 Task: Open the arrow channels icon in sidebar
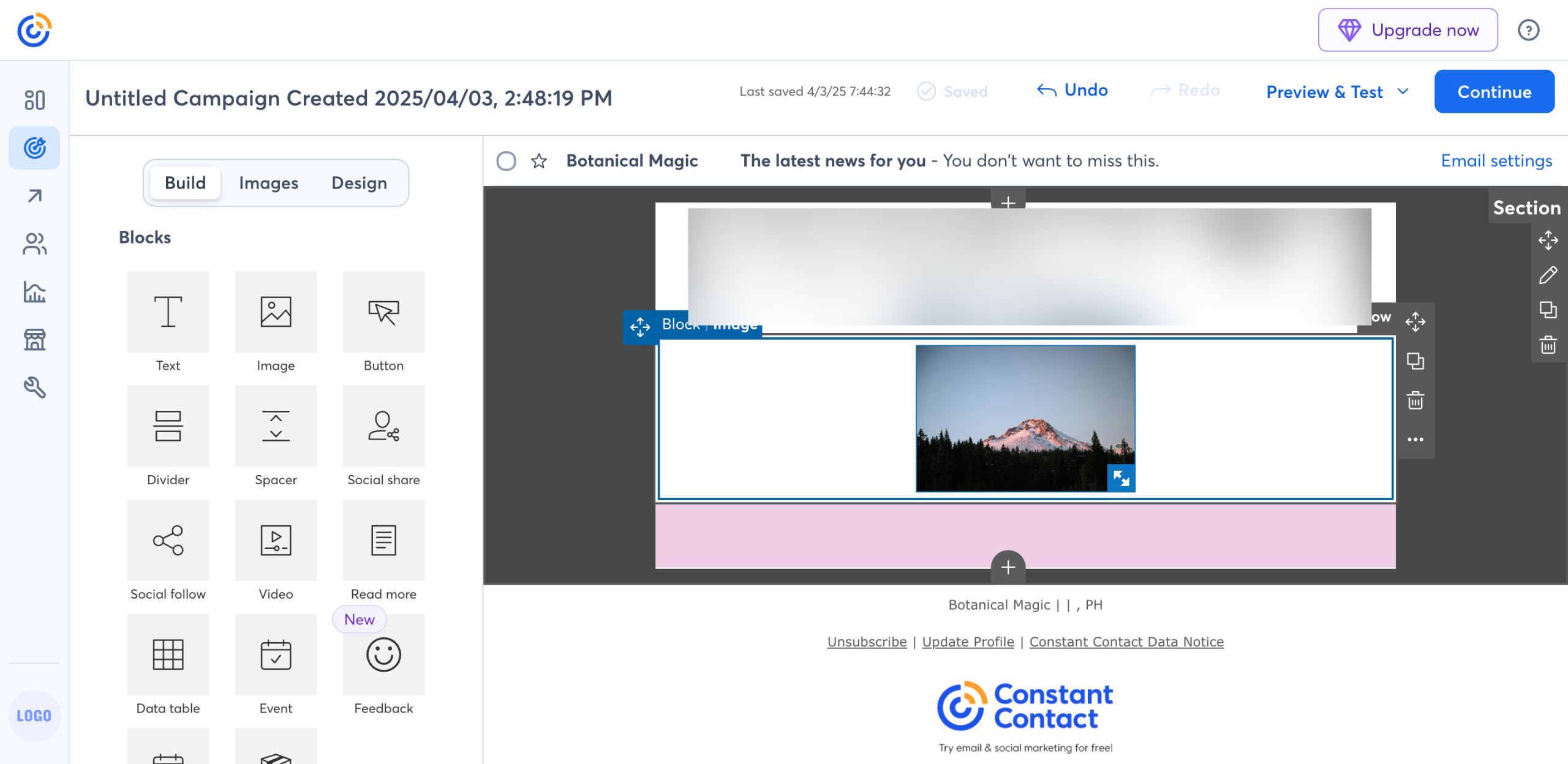click(34, 196)
